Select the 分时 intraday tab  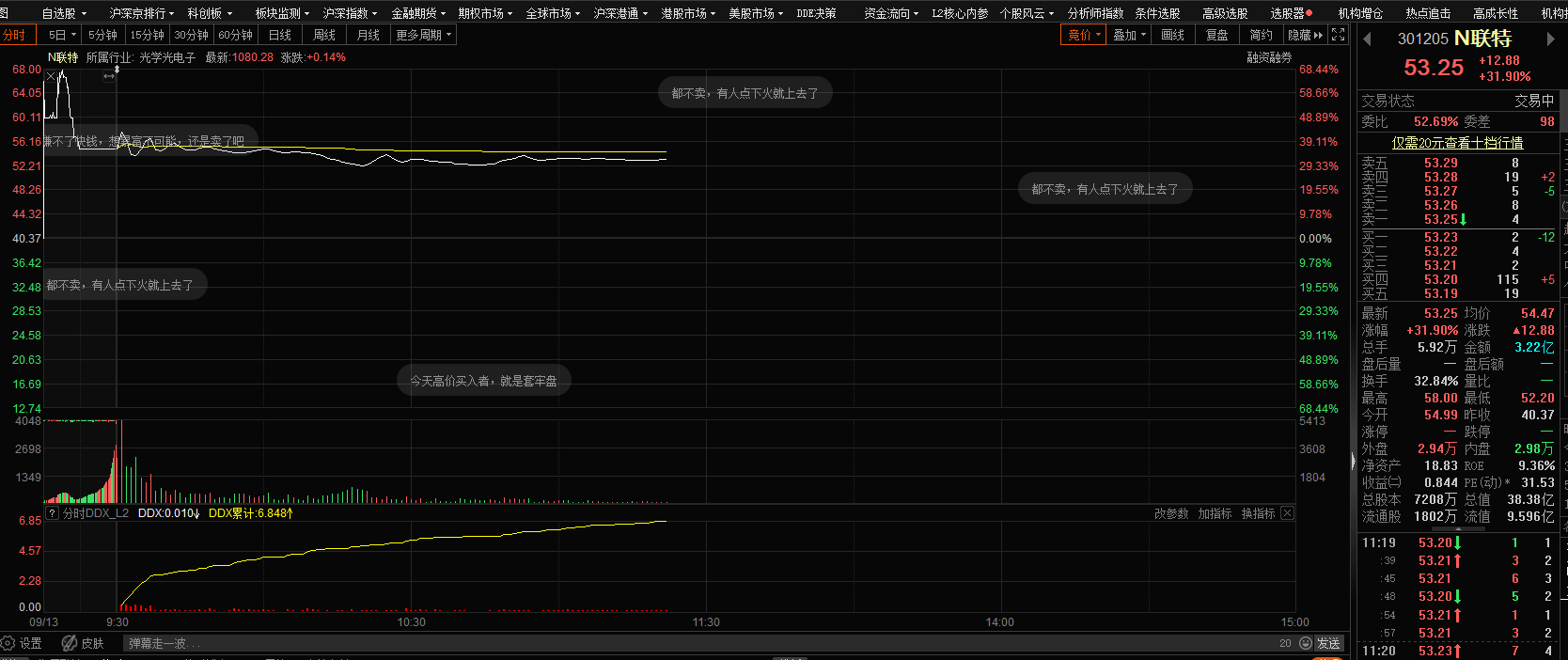coord(16,35)
